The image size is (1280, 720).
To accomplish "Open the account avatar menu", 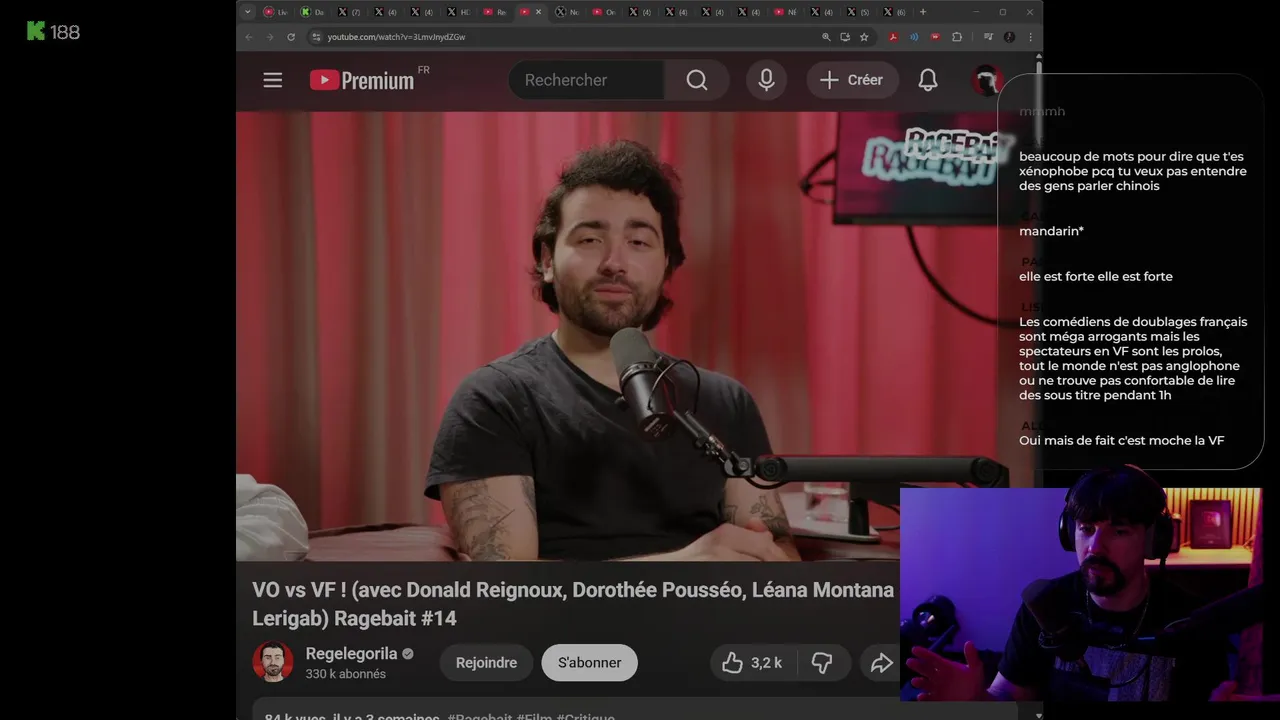I will click(x=986, y=80).
